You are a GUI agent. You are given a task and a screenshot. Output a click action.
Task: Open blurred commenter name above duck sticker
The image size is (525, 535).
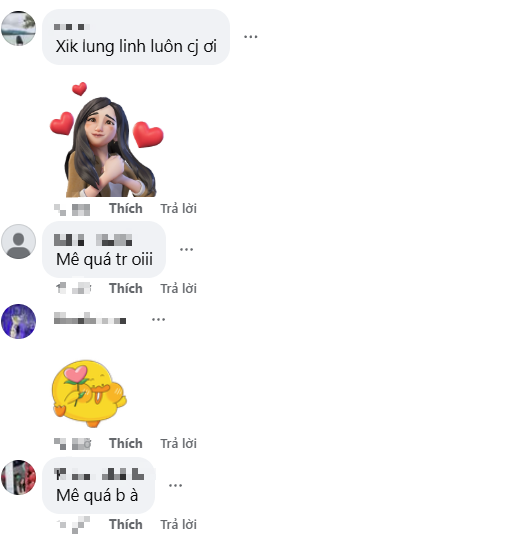(x=90, y=318)
